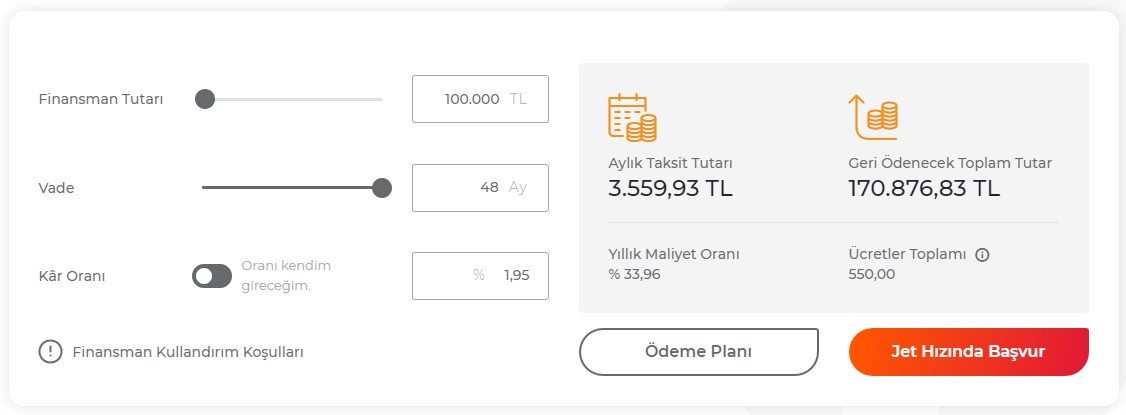Click the % 33,96 annual cost rate

634,274
